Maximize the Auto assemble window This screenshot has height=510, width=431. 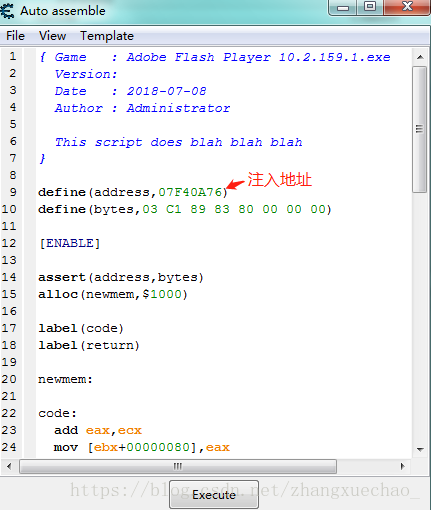pyautogui.click(x=370, y=7)
